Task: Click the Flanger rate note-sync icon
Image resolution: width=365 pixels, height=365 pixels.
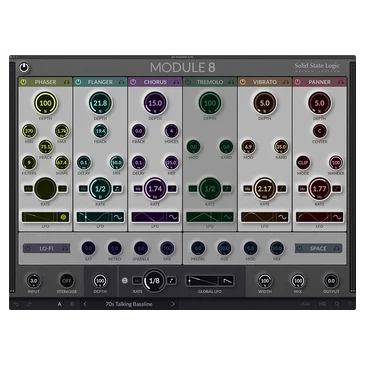Action: (117, 189)
